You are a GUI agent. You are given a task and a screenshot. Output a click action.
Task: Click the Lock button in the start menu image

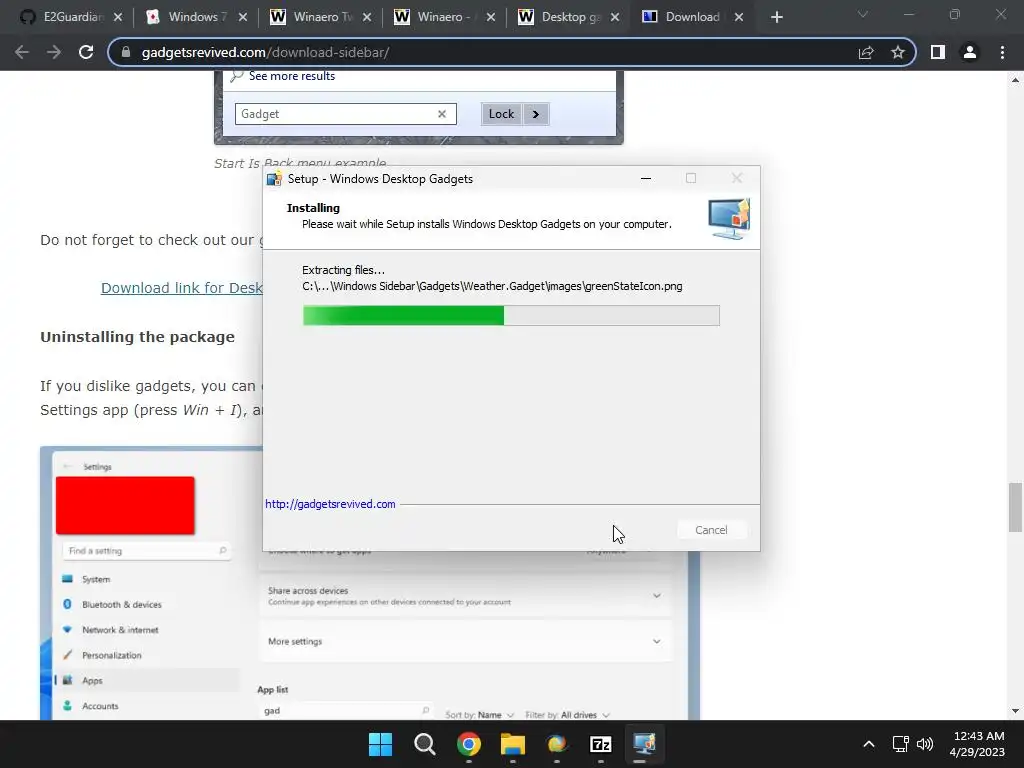(501, 114)
